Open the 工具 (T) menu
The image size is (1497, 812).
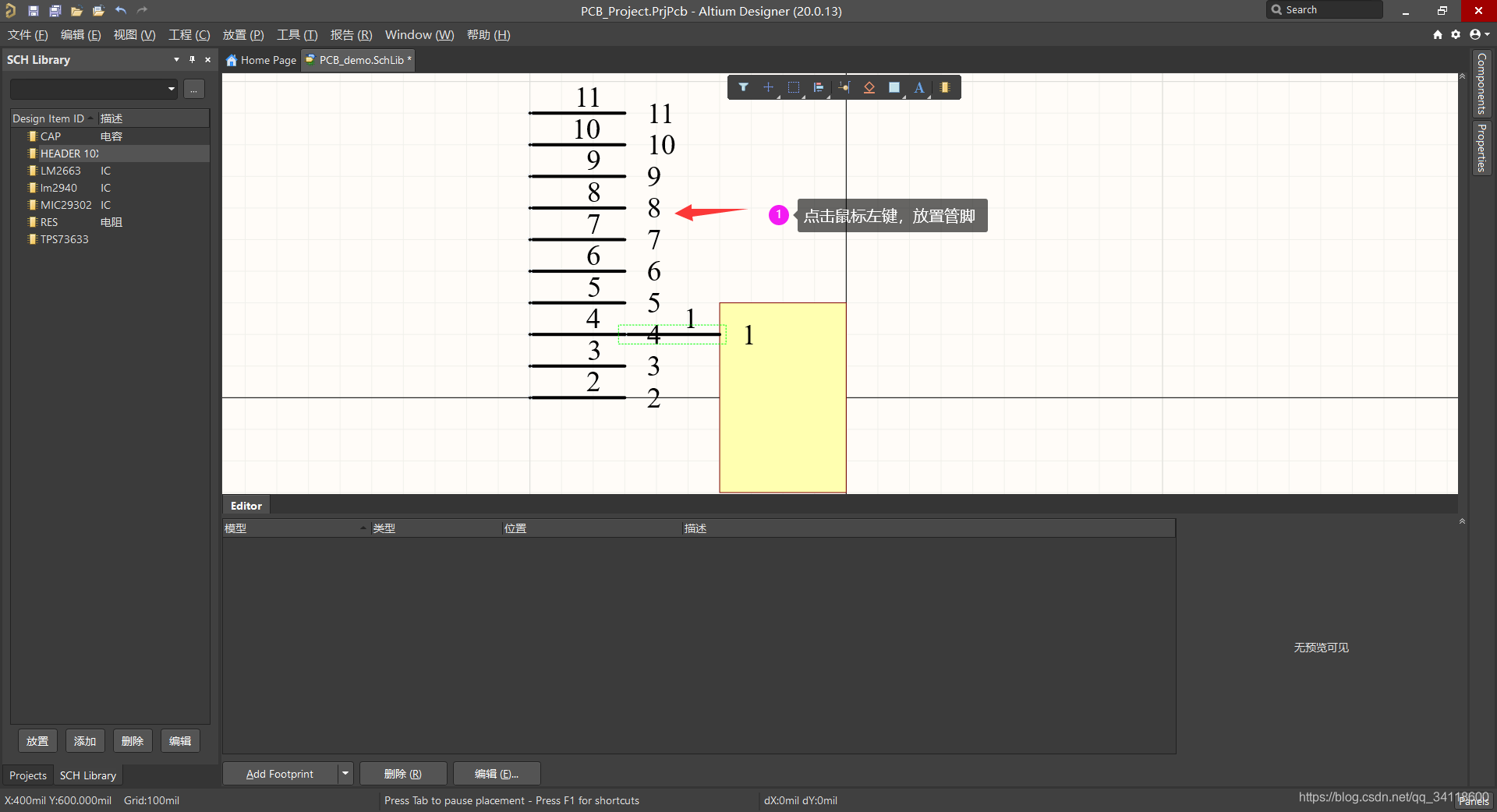tap(297, 35)
